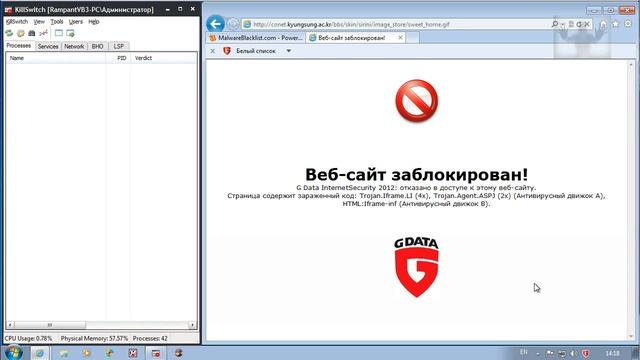The image size is (640, 360).
Task: Click the red graph icon in KillSwitch toolbar
Action: point(43,33)
